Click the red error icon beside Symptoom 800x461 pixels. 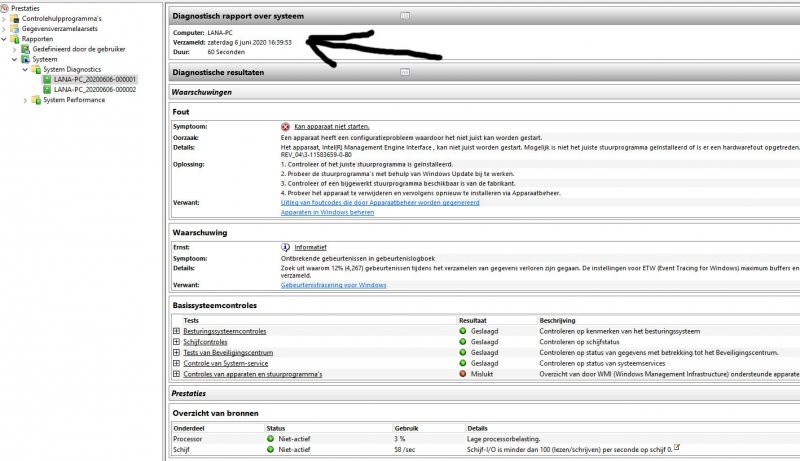[x=286, y=127]
